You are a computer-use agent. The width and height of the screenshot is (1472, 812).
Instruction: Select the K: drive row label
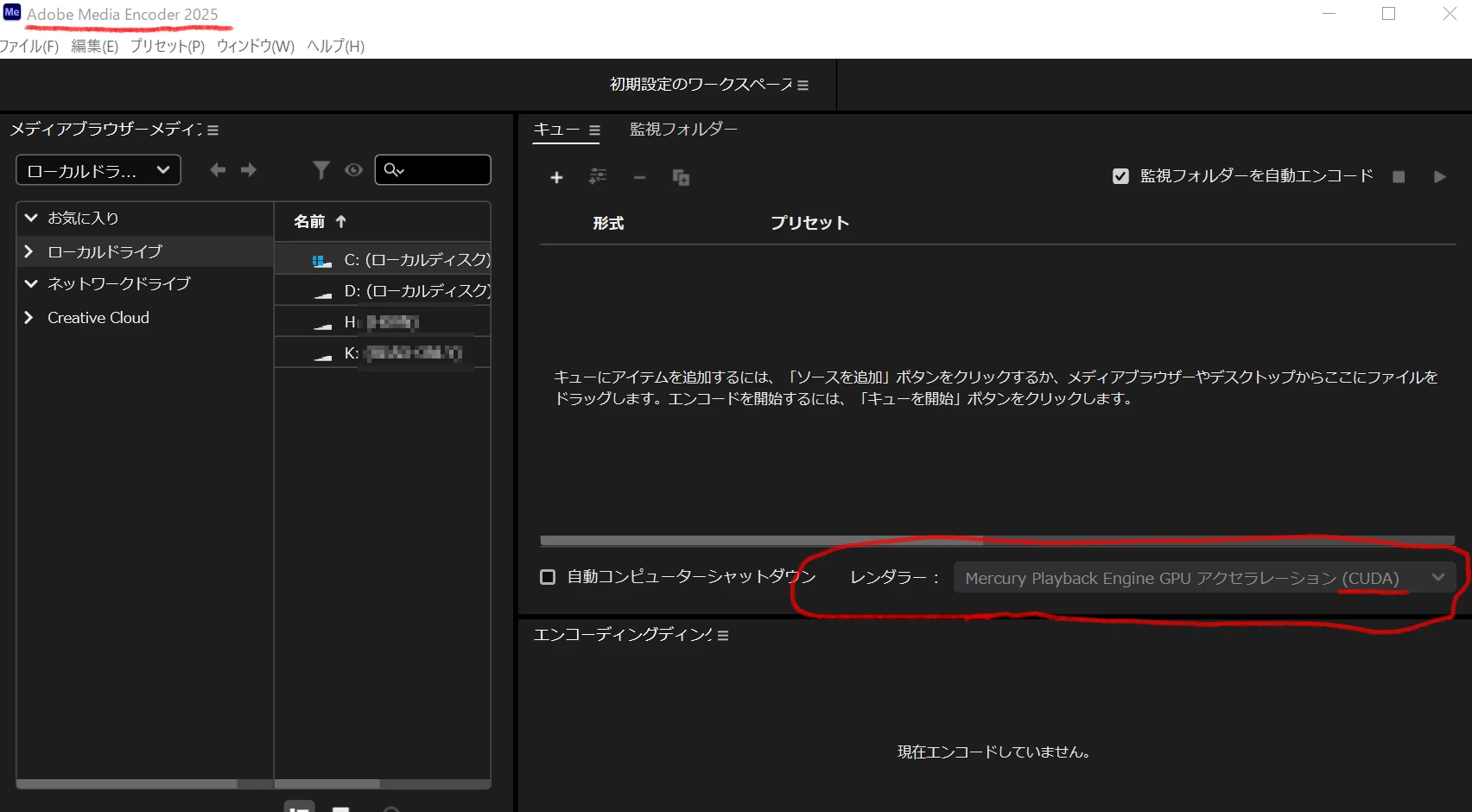point(403,352)
